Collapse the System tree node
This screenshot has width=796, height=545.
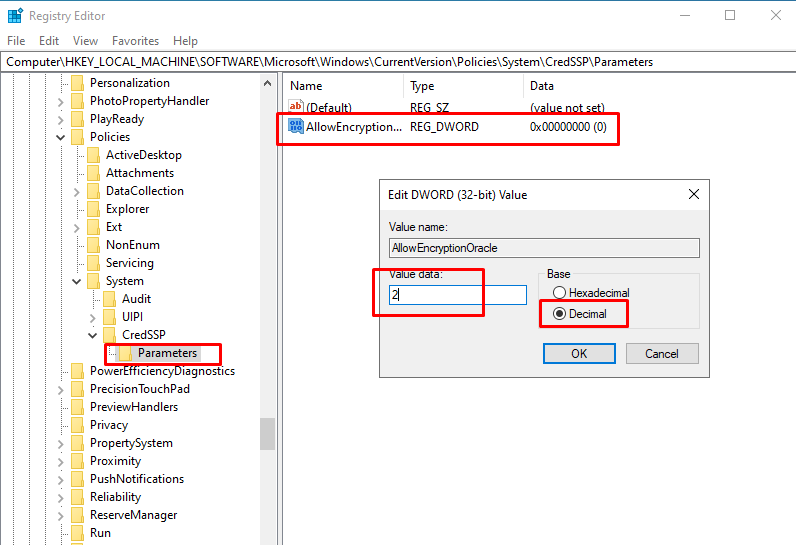tap(77, 281)
